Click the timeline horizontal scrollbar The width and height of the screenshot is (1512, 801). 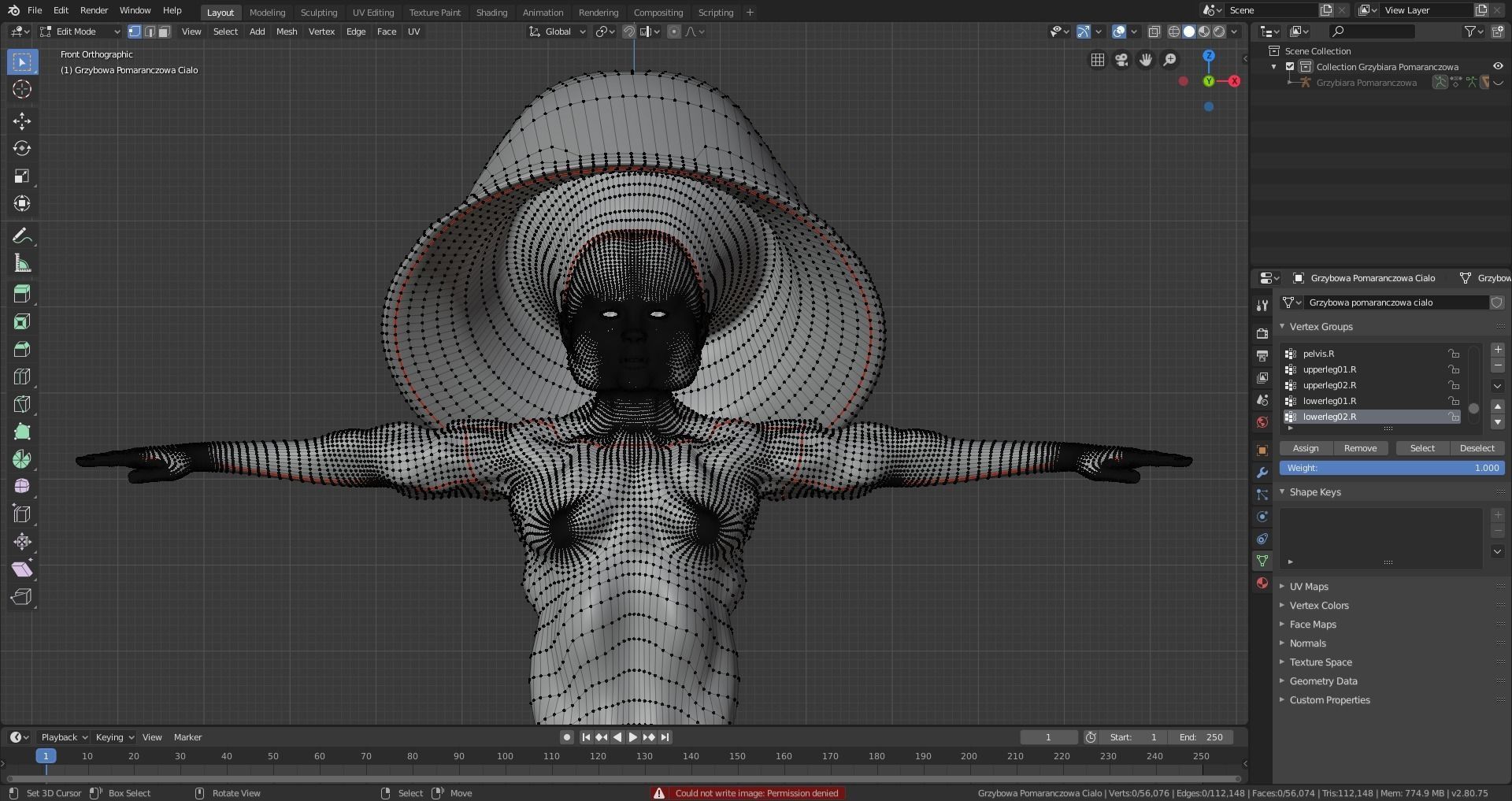(x=624, y=779)
